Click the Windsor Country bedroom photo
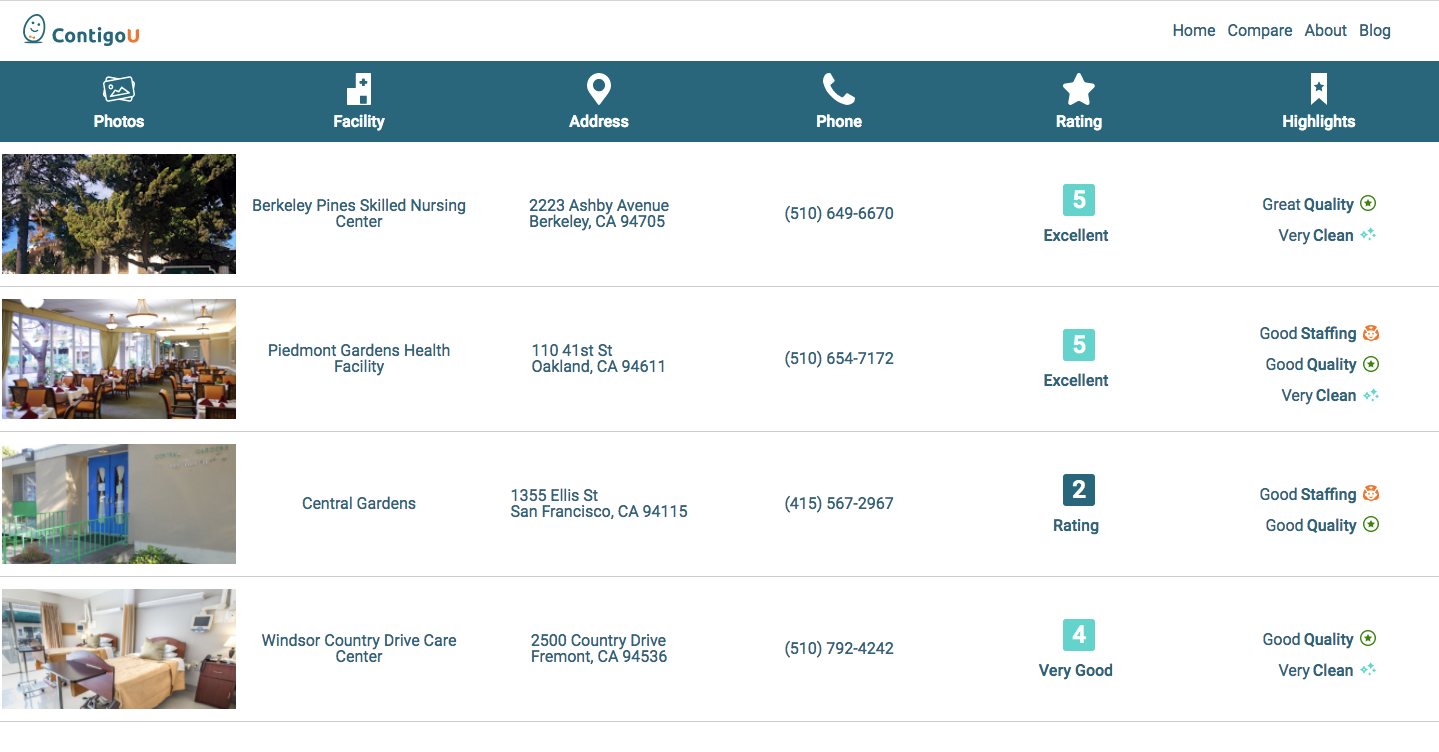 point(119,649)
